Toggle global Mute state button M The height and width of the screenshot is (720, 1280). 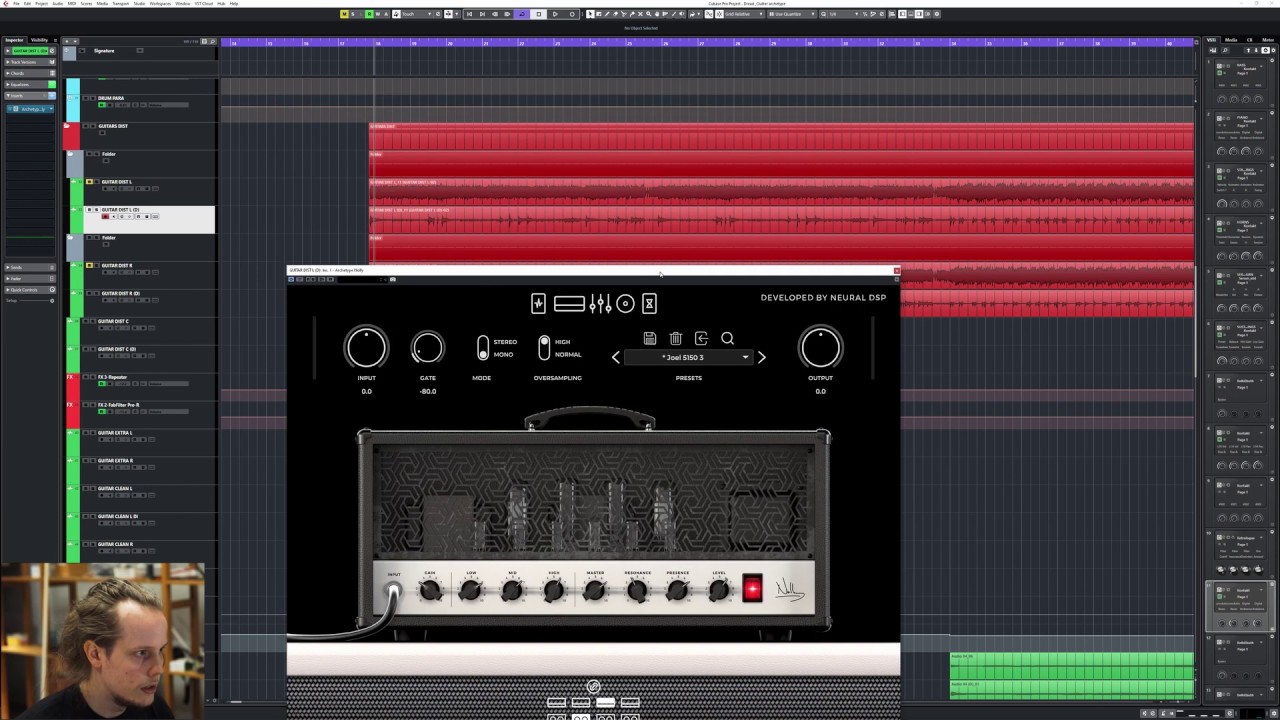344,14
